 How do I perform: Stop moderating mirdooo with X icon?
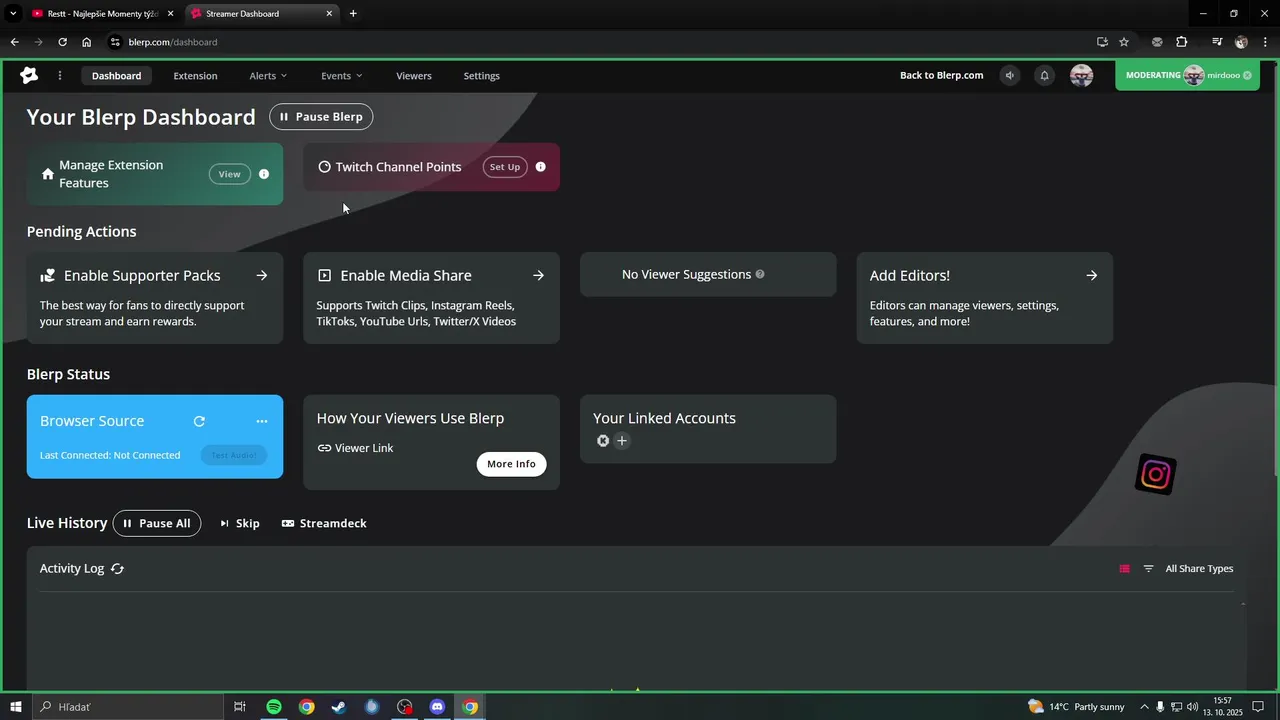(x=1247, y=75)
